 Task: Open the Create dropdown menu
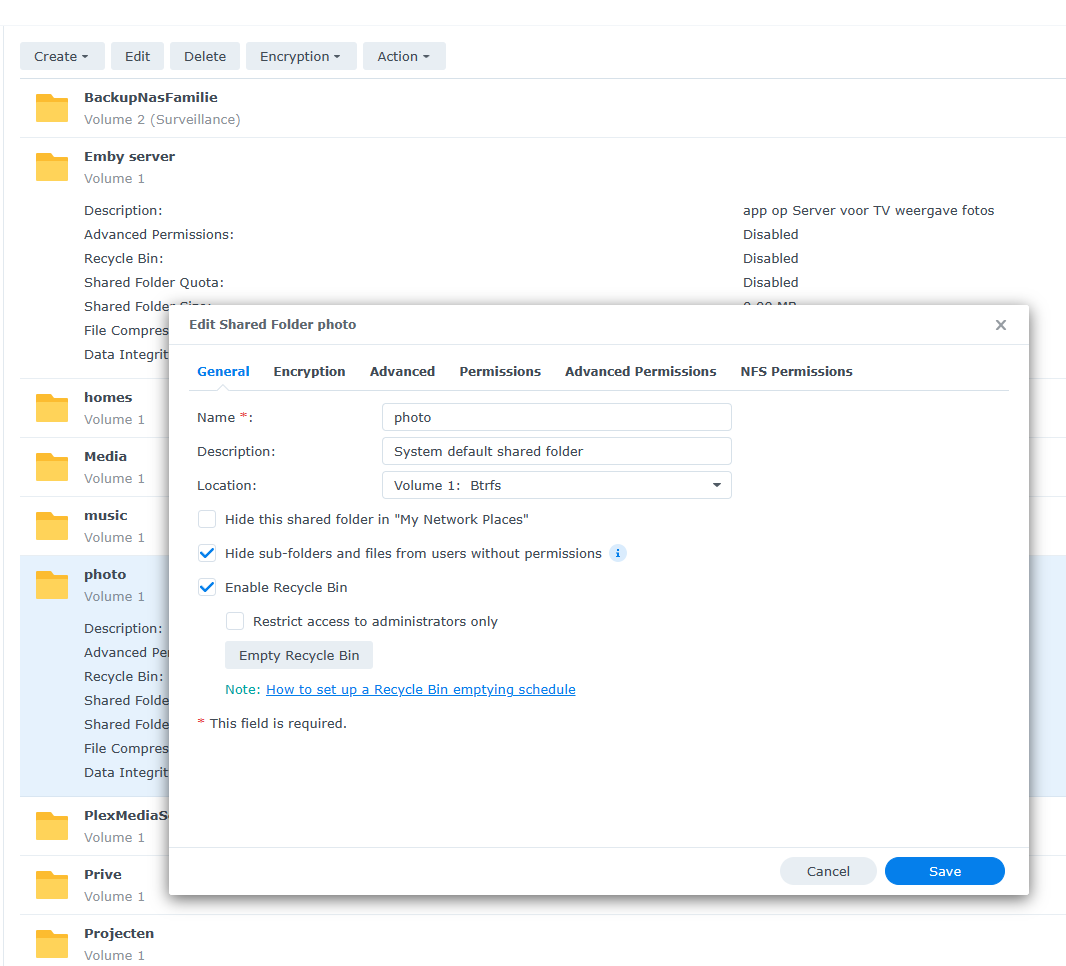coord(62,56)
